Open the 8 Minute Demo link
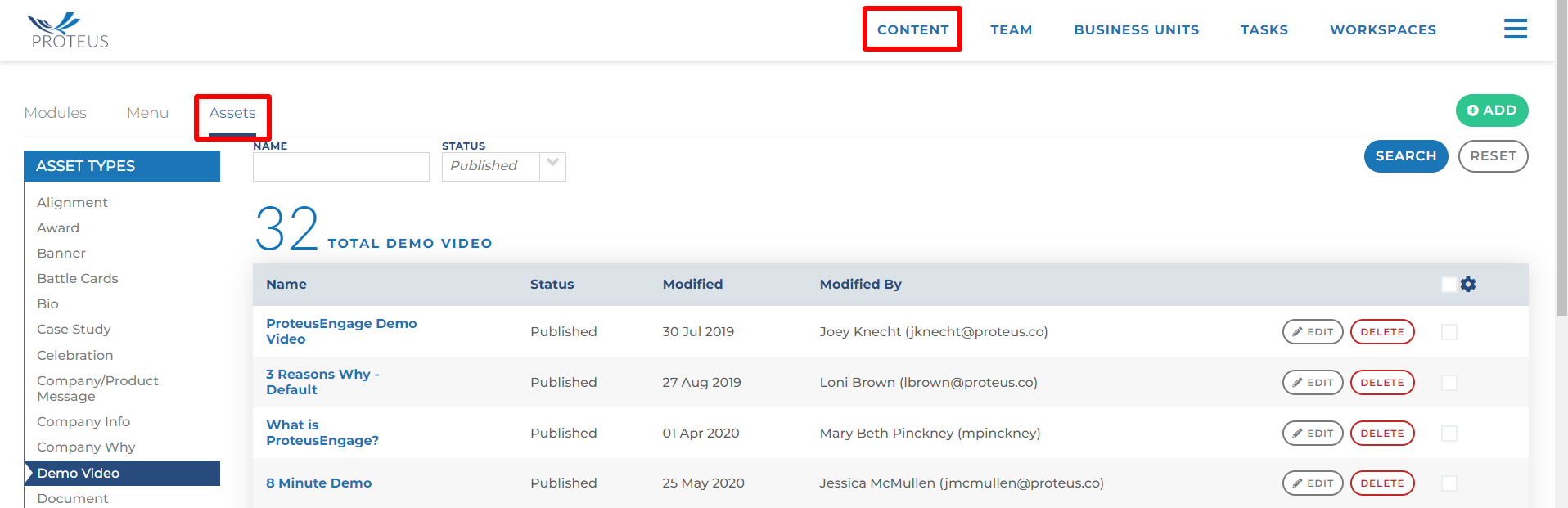 (x=318, y=483)
